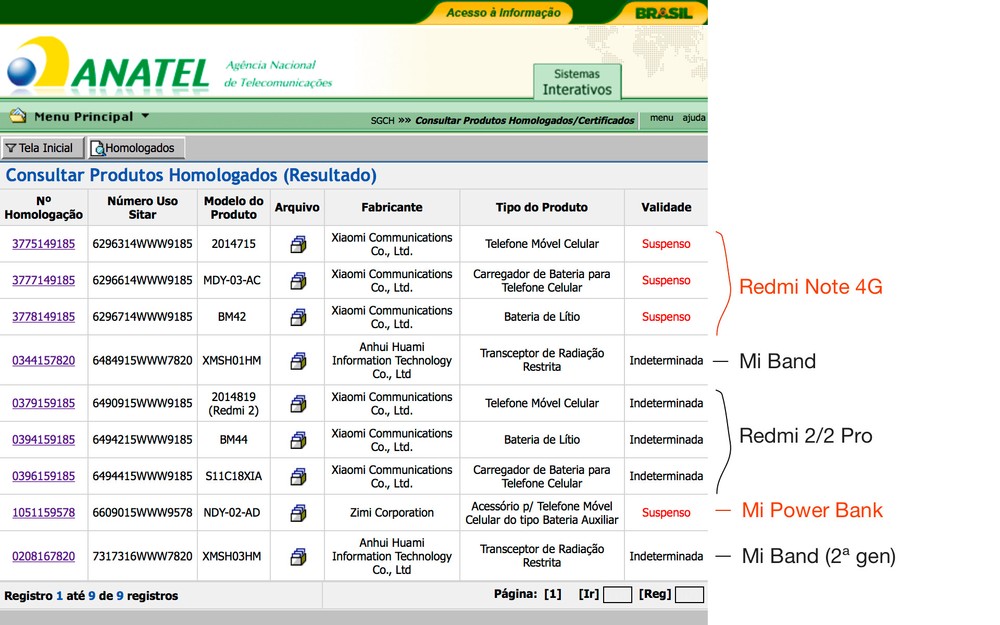Image resolution: width=1000 pixels, height=625 pixels.
Task: Select the cell 6609015WWW9578
Action: click(142, 513)
